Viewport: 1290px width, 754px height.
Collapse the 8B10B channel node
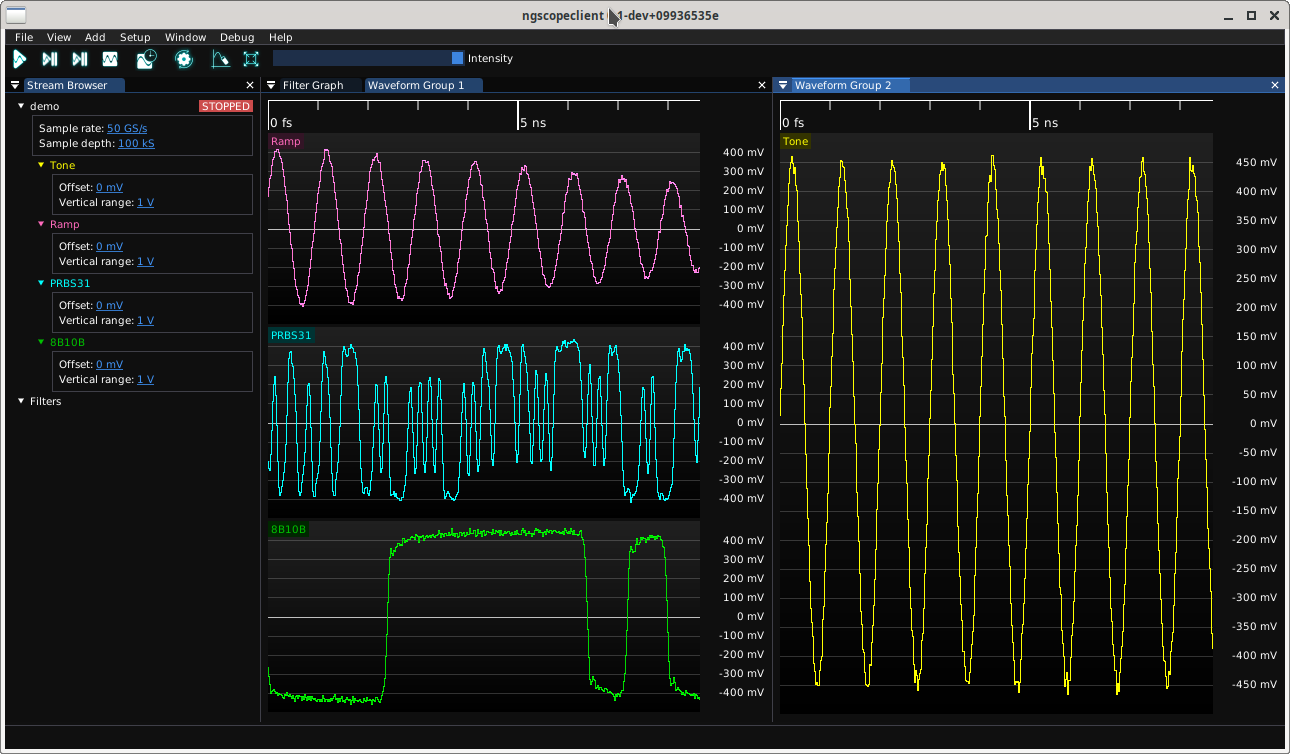pos(41,342)
